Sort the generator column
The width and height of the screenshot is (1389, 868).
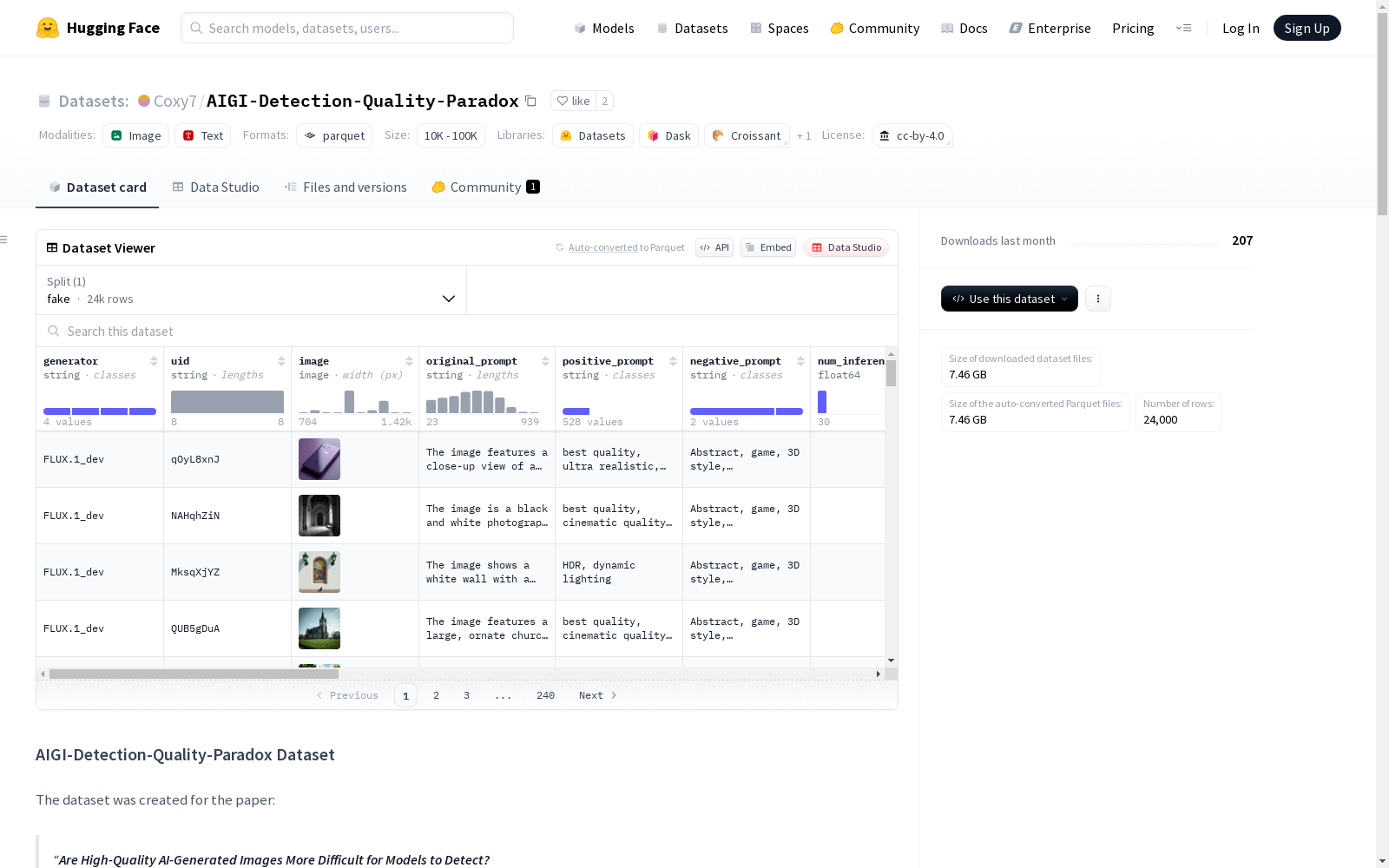coord(154,361)
